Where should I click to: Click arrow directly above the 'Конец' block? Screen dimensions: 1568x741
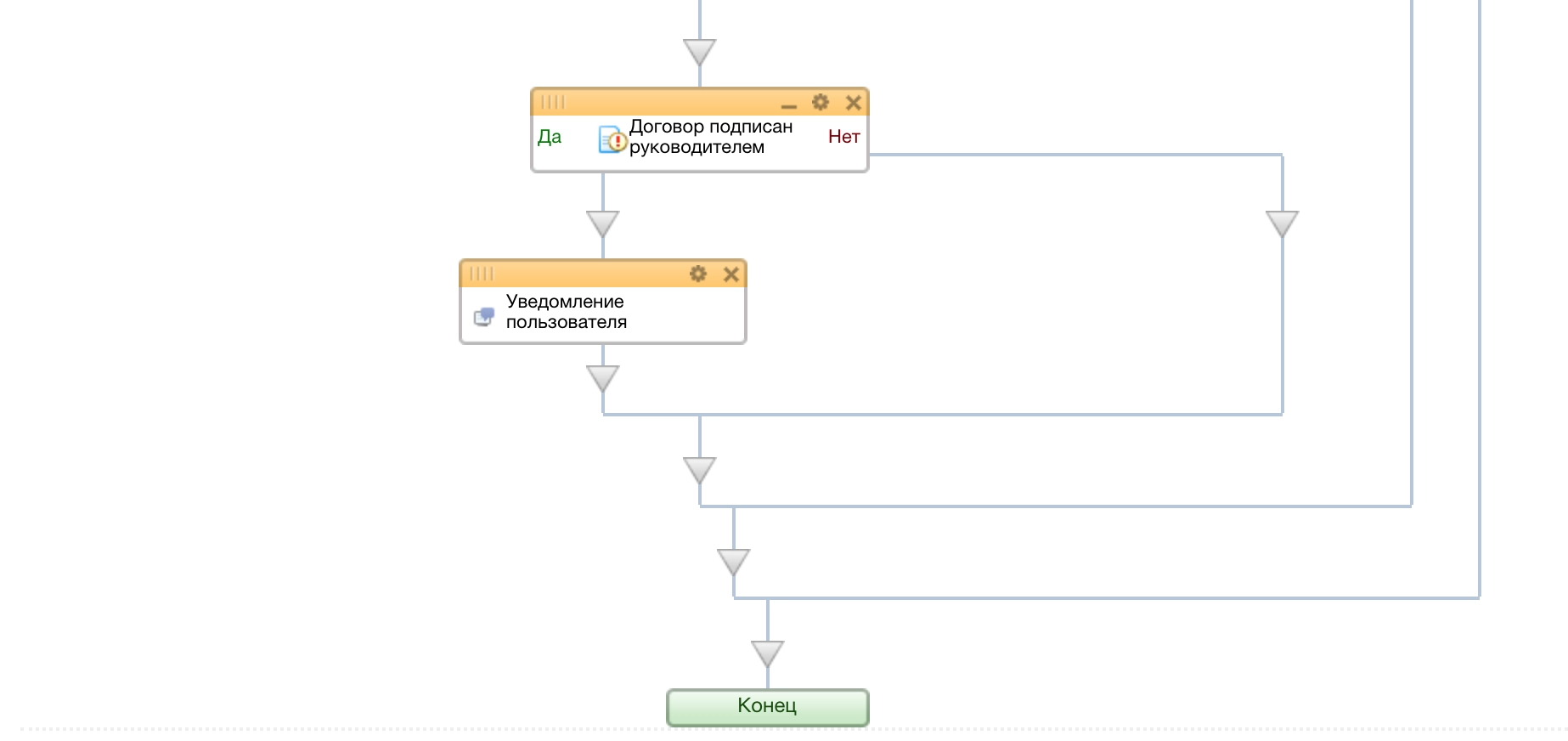point(768,653)
